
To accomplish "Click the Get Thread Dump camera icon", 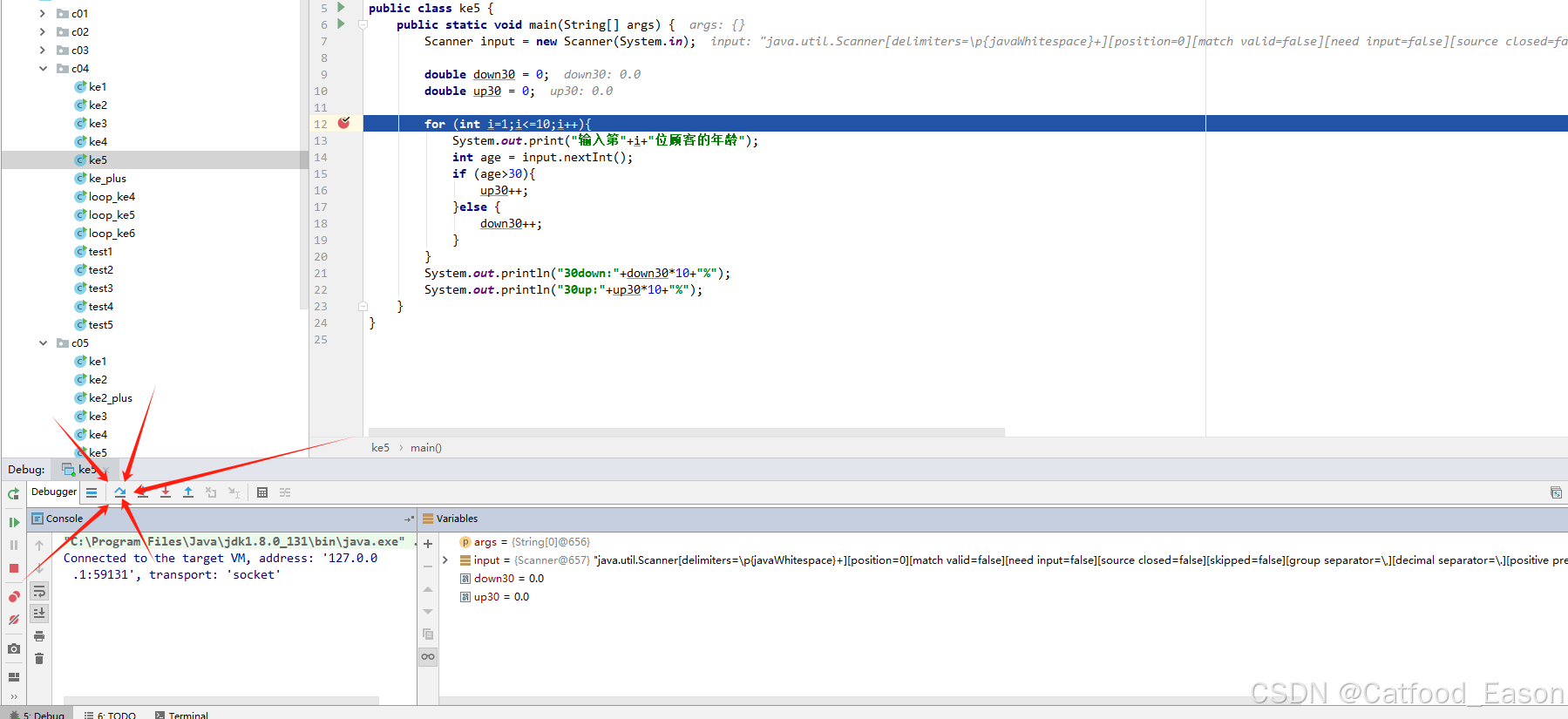I will [14, 648].
